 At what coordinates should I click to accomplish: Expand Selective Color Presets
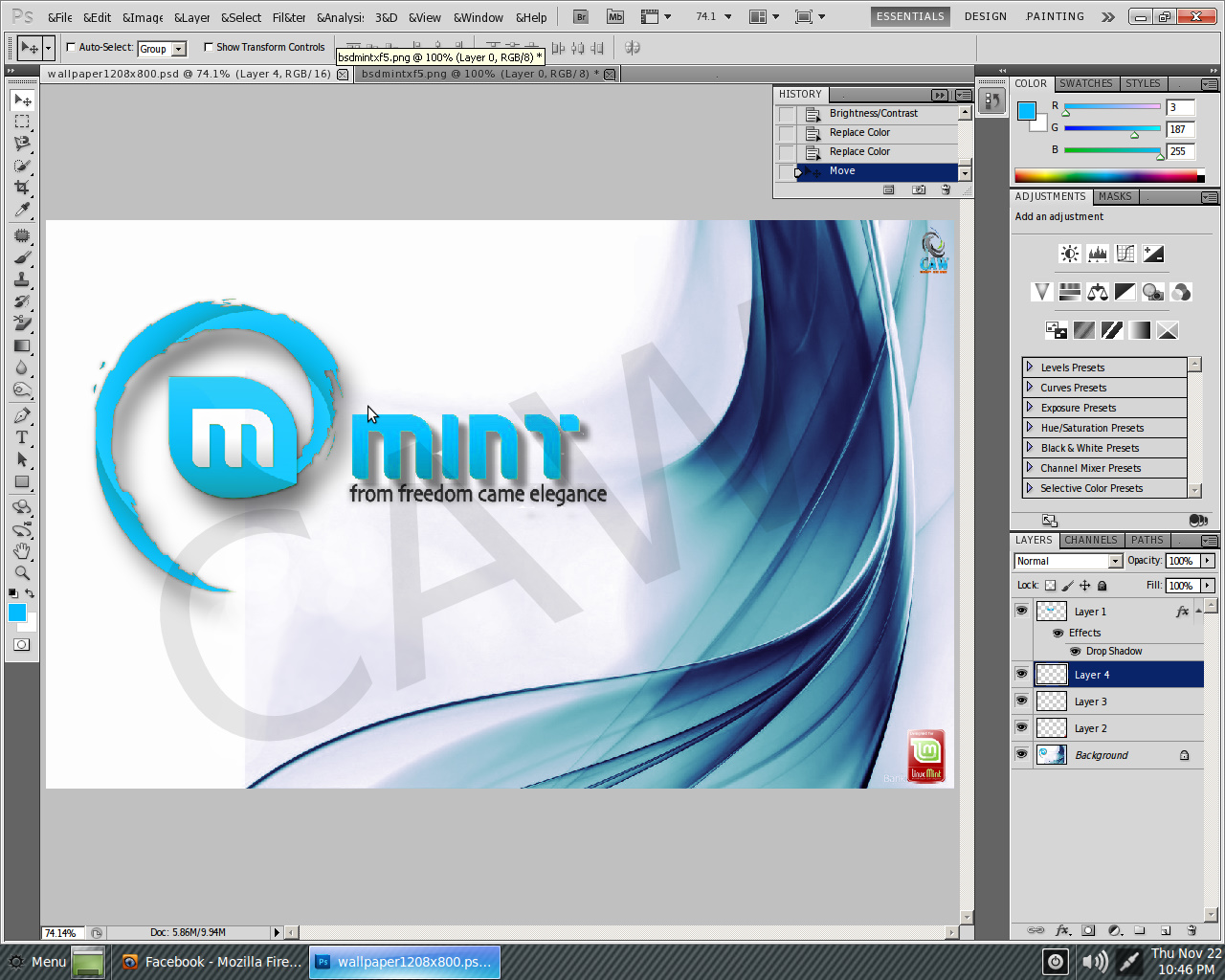[x=1030, y=487]
